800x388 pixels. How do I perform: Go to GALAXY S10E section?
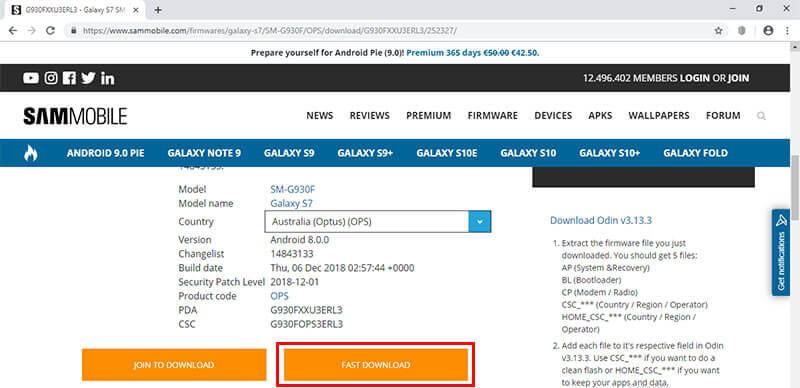tap(447, 153)
